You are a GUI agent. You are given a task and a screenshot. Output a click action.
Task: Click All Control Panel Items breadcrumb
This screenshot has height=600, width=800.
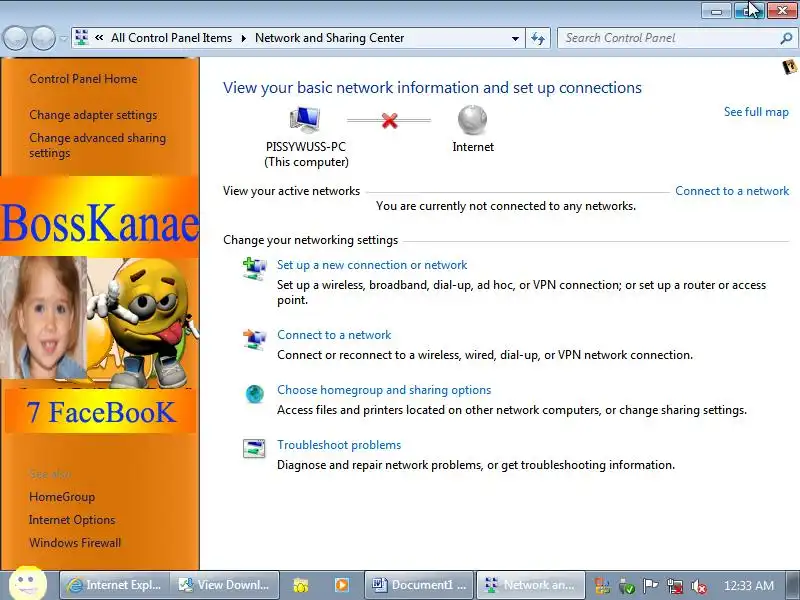(x=171, y=38)
